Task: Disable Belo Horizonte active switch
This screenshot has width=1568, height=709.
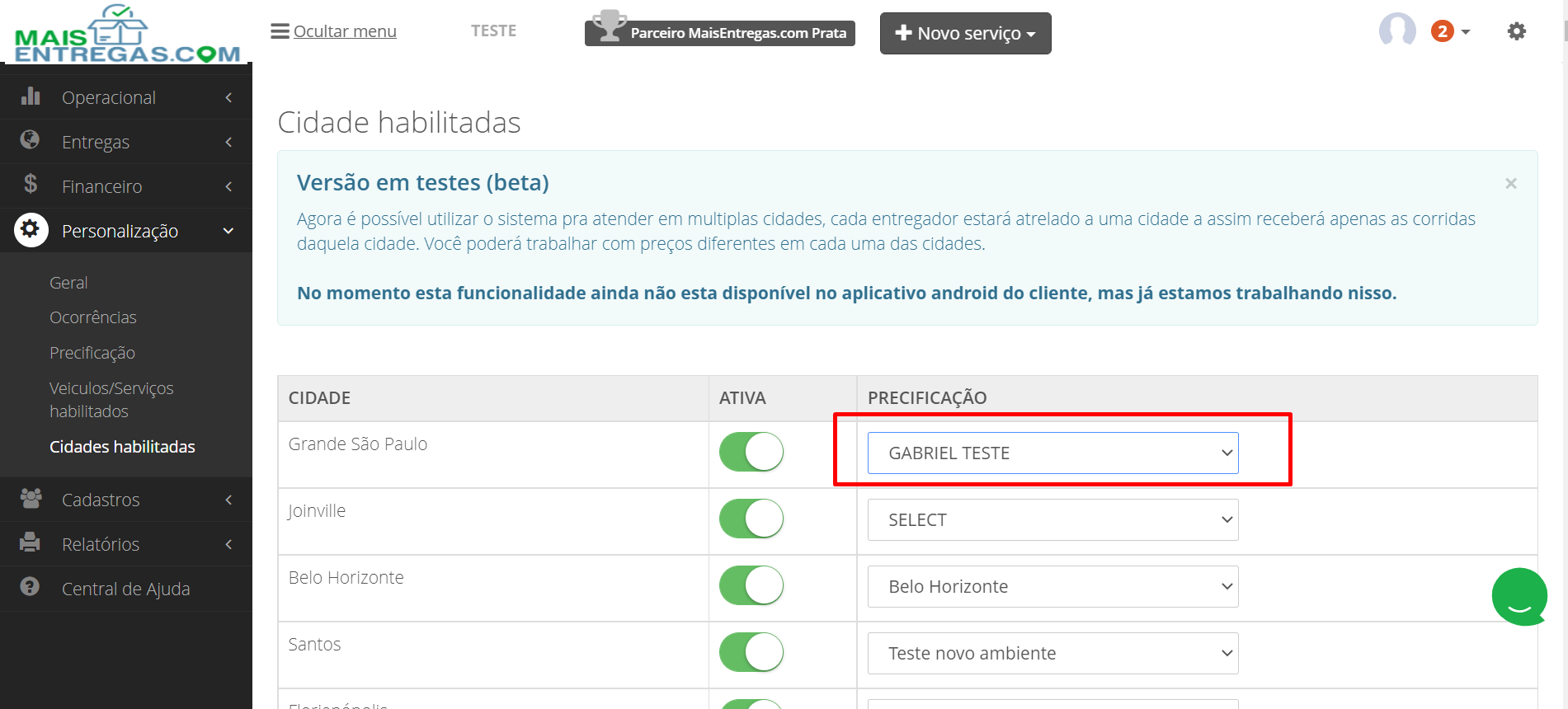Action: click(751, 585)
